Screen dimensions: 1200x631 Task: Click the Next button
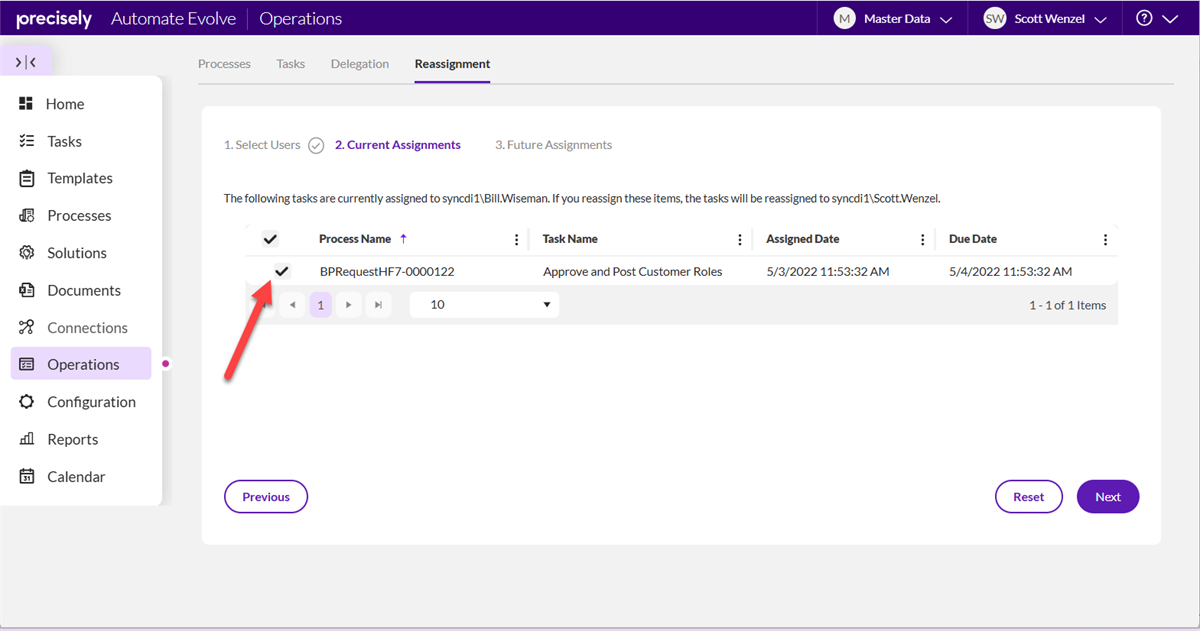1108,497
